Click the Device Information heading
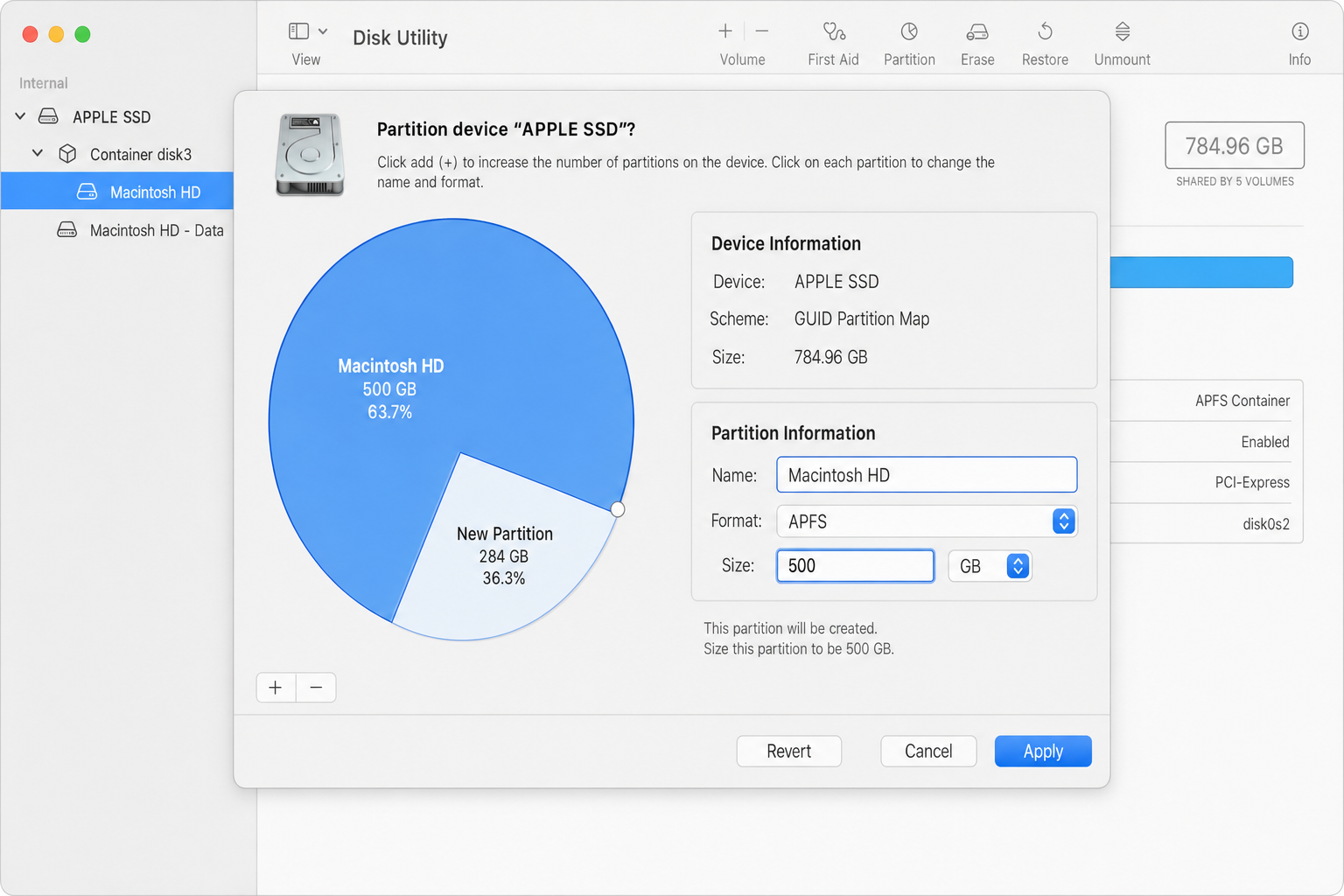Screen dimensions: 1344x896 click(x=786, y=243)
